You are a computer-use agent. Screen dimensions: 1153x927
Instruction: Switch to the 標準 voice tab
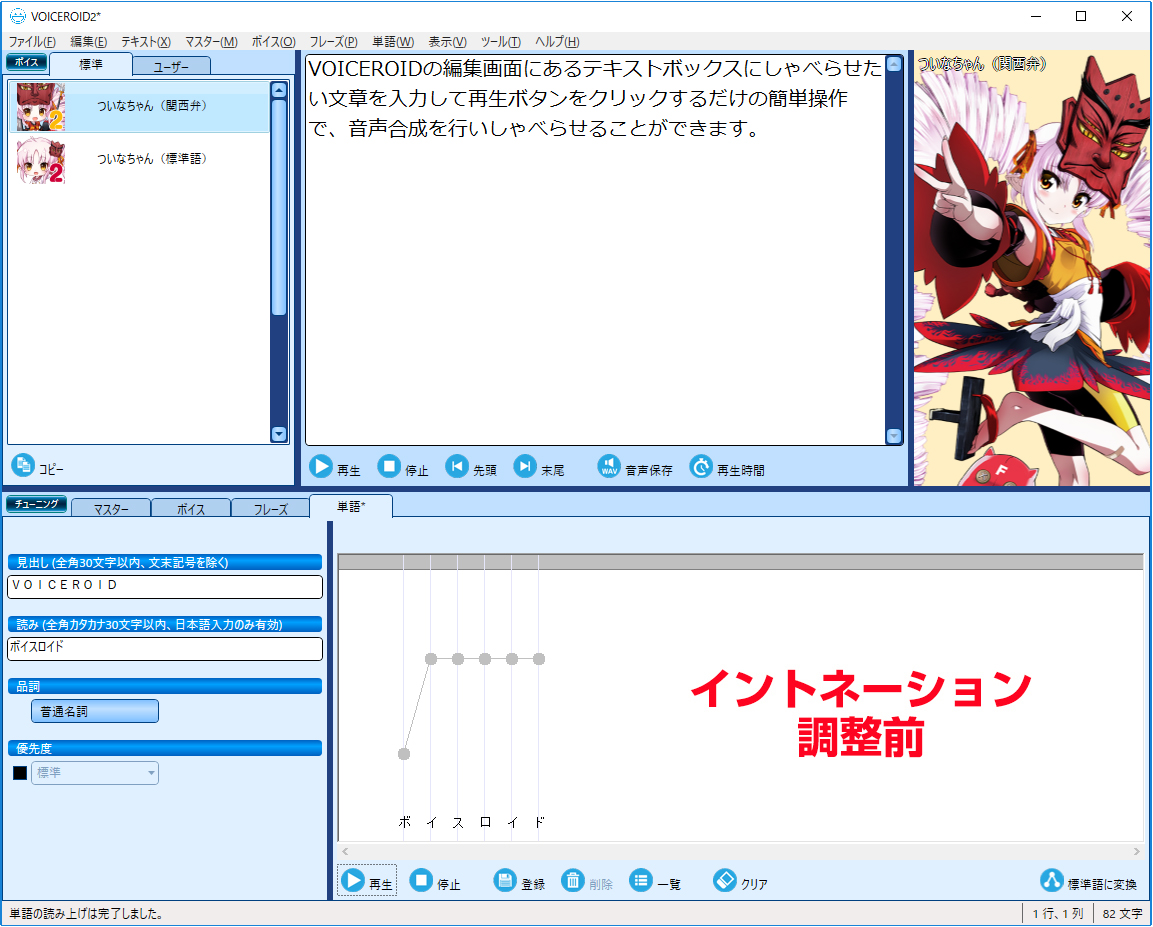91,65
